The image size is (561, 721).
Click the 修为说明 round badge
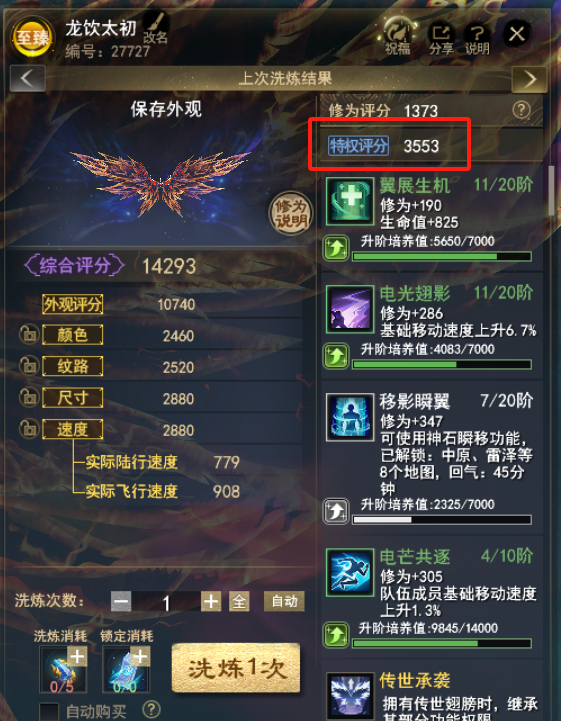pyautogui.click(x=291, y=213)
